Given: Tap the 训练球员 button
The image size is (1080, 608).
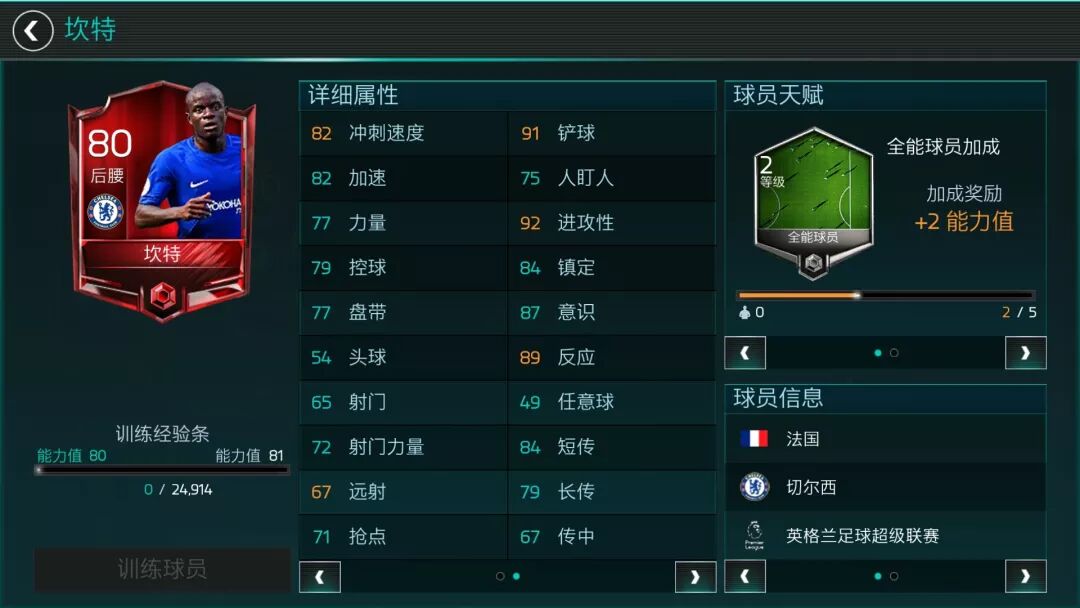Looking at the screenshot, I should (162, 569).
